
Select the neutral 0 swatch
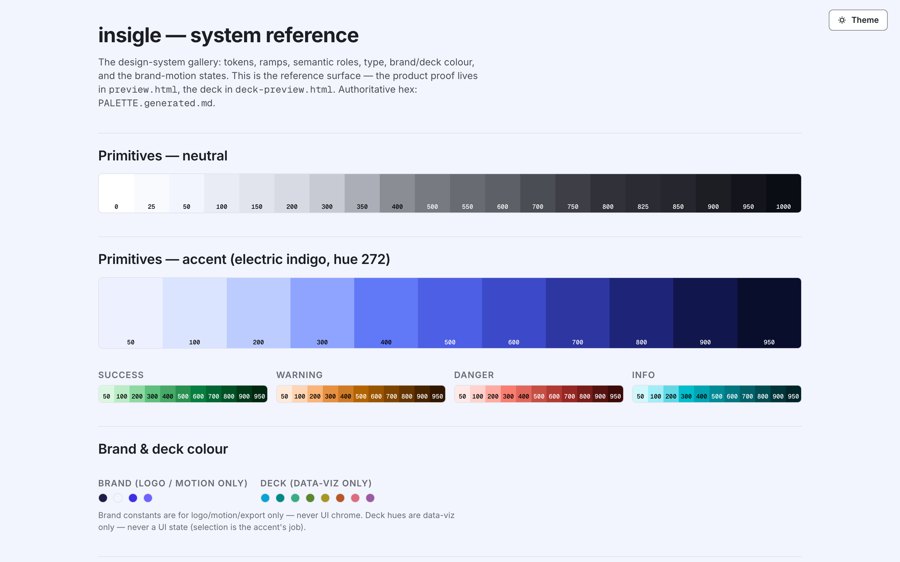click(117, 193)
